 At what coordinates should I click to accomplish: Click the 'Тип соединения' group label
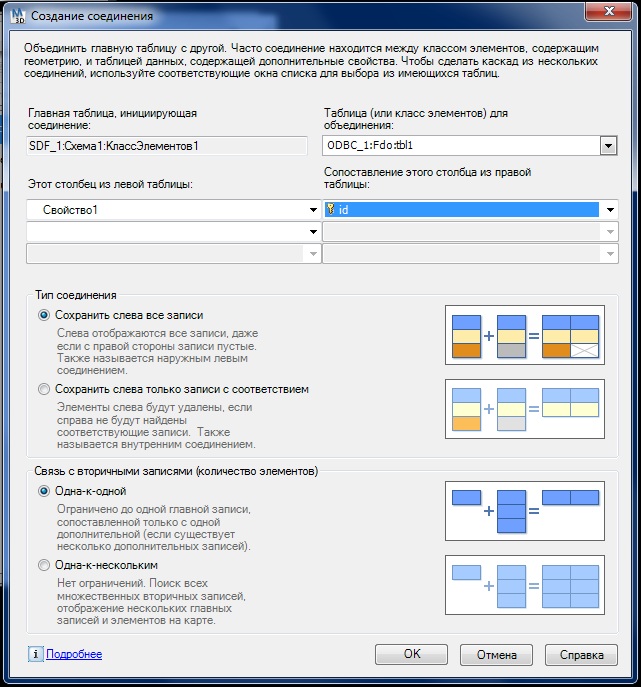click(76, 295)
